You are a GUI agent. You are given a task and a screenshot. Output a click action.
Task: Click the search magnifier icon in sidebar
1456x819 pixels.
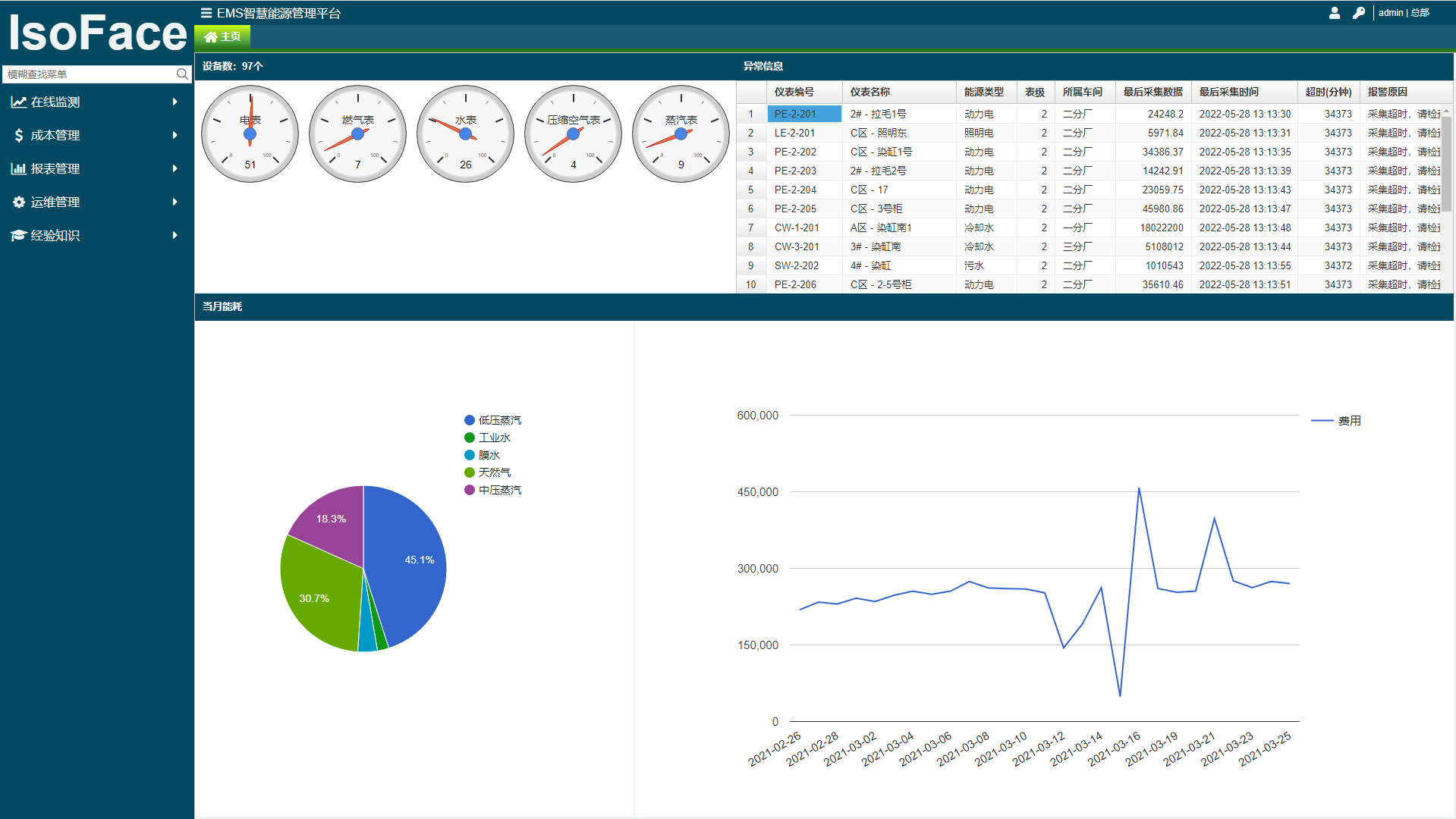point(182,74)
